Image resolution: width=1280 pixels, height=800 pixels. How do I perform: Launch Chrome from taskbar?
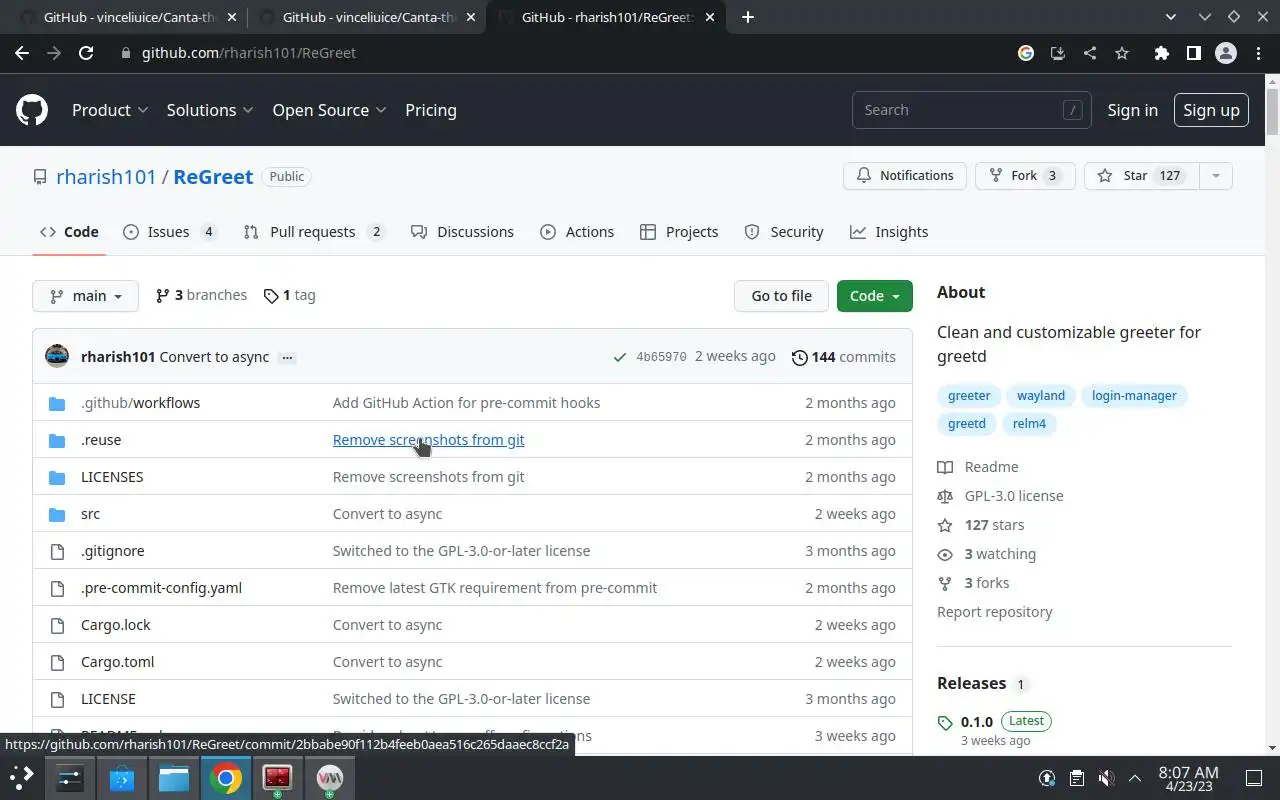click(226, 778)
